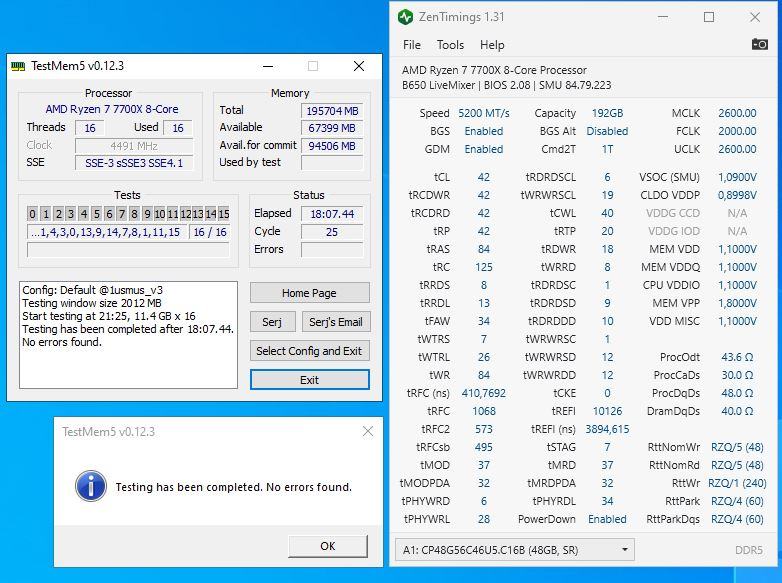Click the DDR5 label in ZenTimings

[x=749, y=550]
